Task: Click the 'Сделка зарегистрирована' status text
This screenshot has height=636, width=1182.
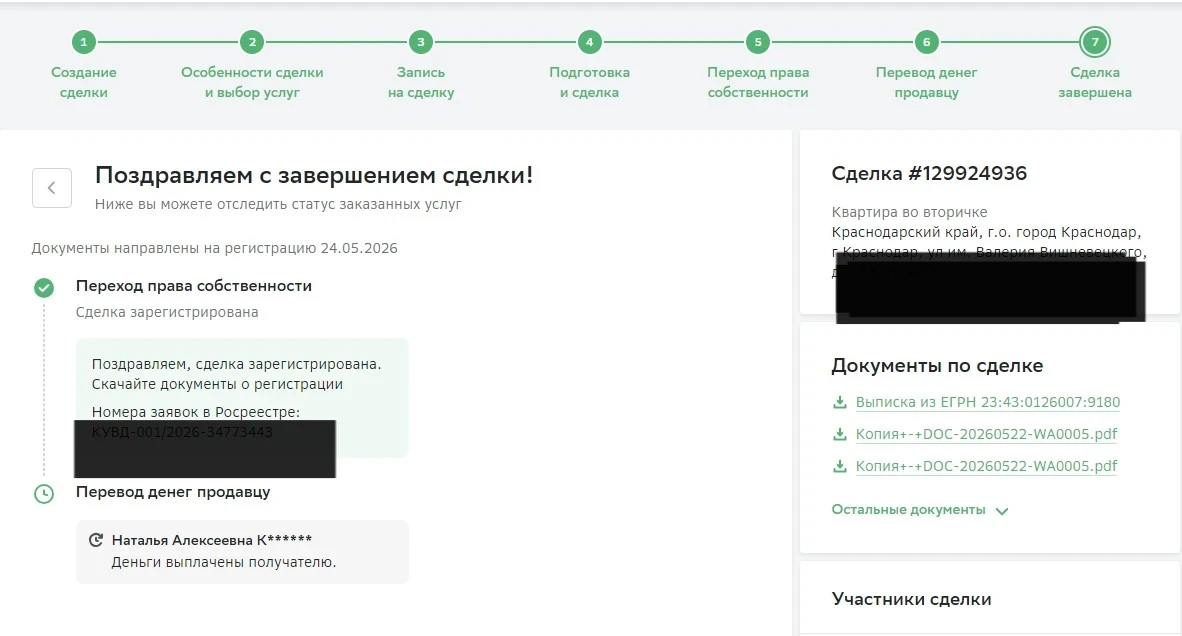Action: click(167, 312)
